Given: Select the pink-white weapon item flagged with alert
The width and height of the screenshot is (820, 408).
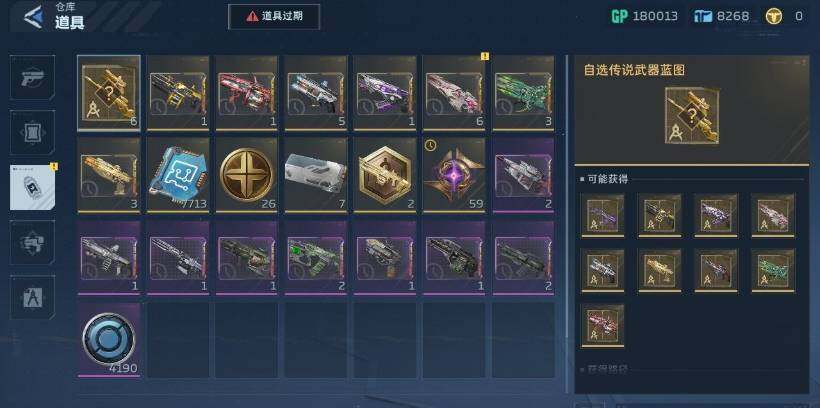Looking at the screenshot, I should [454, 93].
